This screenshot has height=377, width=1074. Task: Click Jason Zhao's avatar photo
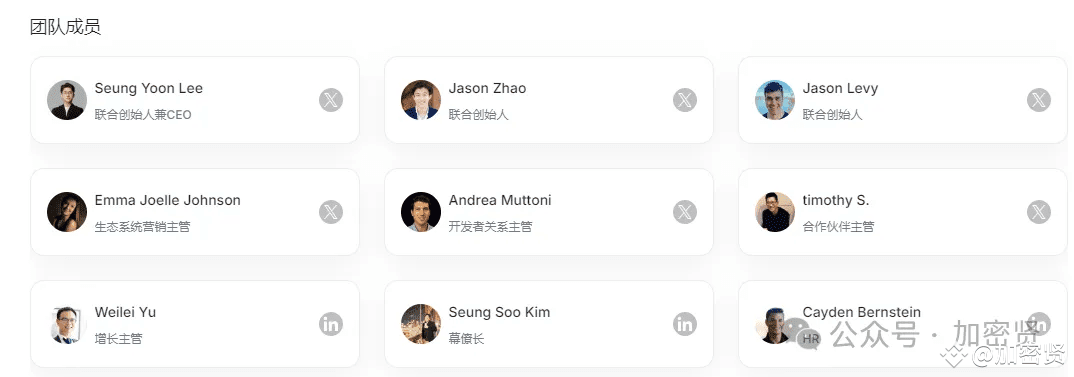421,100
